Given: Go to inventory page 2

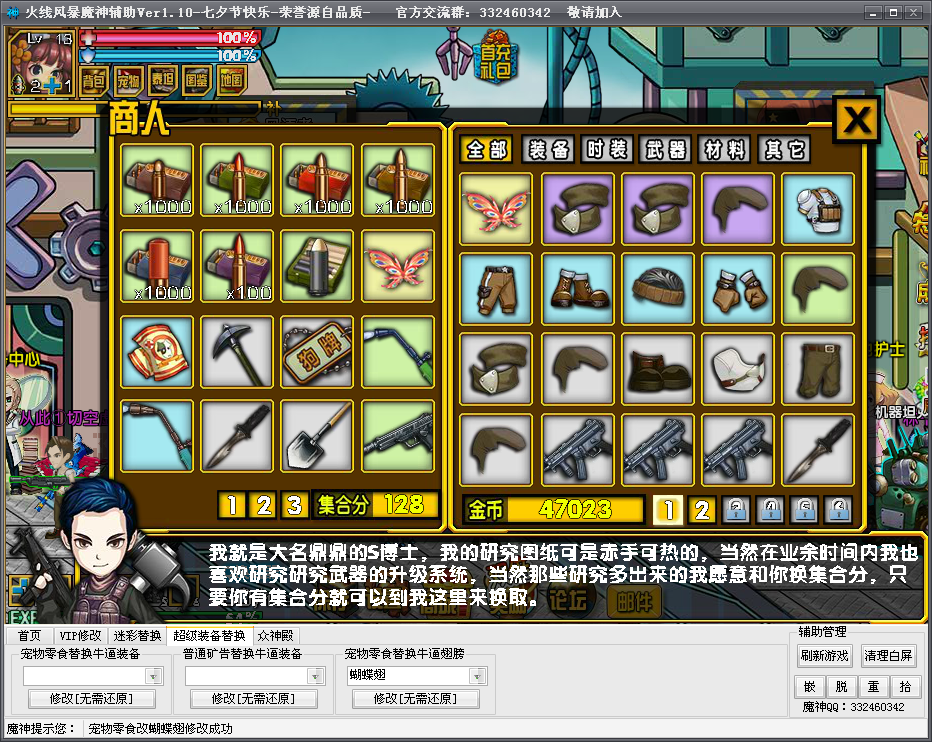Looking at the screenshot, I should click(702, 510).
